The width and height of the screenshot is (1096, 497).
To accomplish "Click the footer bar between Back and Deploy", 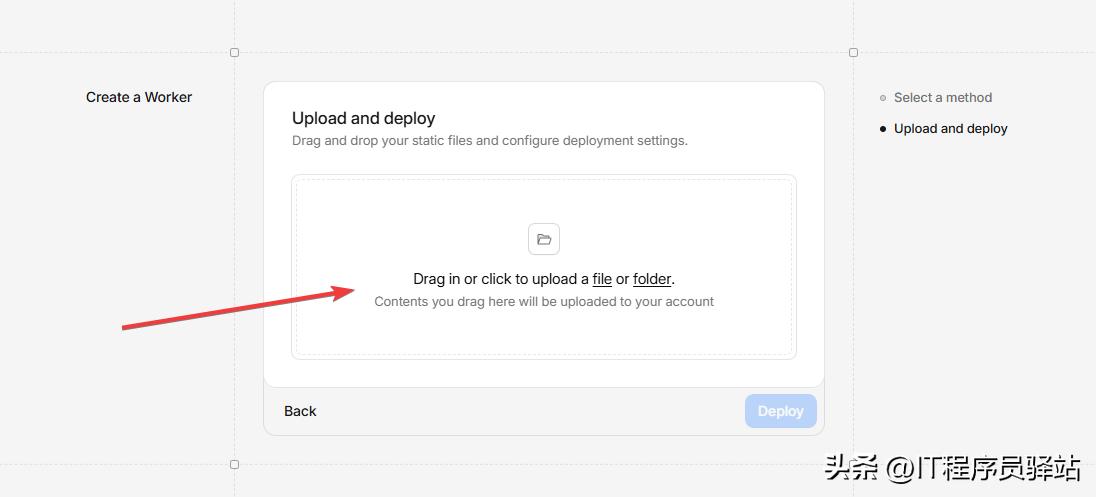I will coord(530,411).
